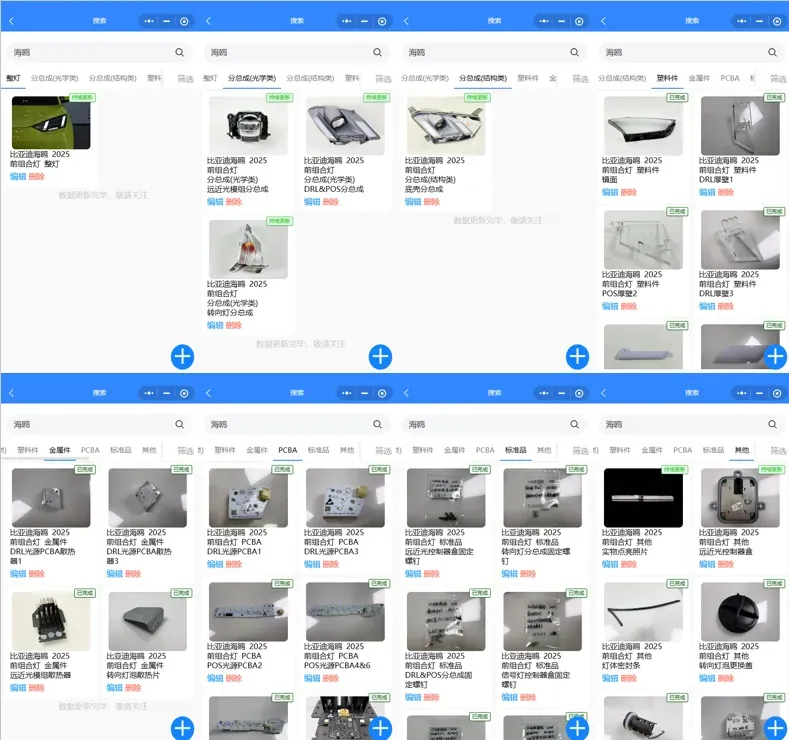Tap circle target icon on 分总成(结构类)-selected screen
Image resolution: width=789 pixels, height=740 pixels.
tap(579, 21)
